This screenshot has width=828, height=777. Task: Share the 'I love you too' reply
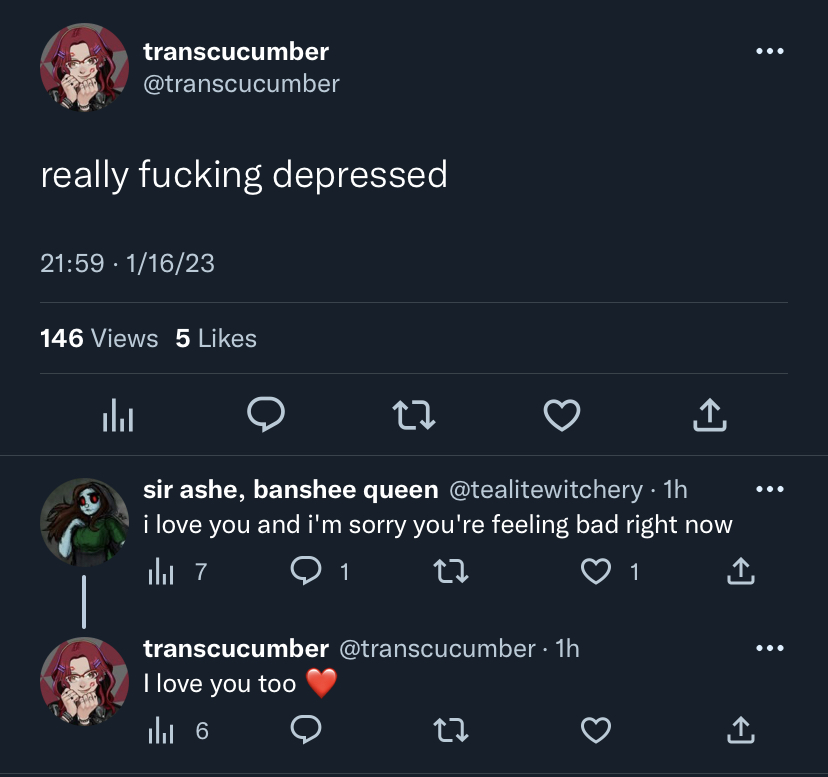tap(741, 731)
